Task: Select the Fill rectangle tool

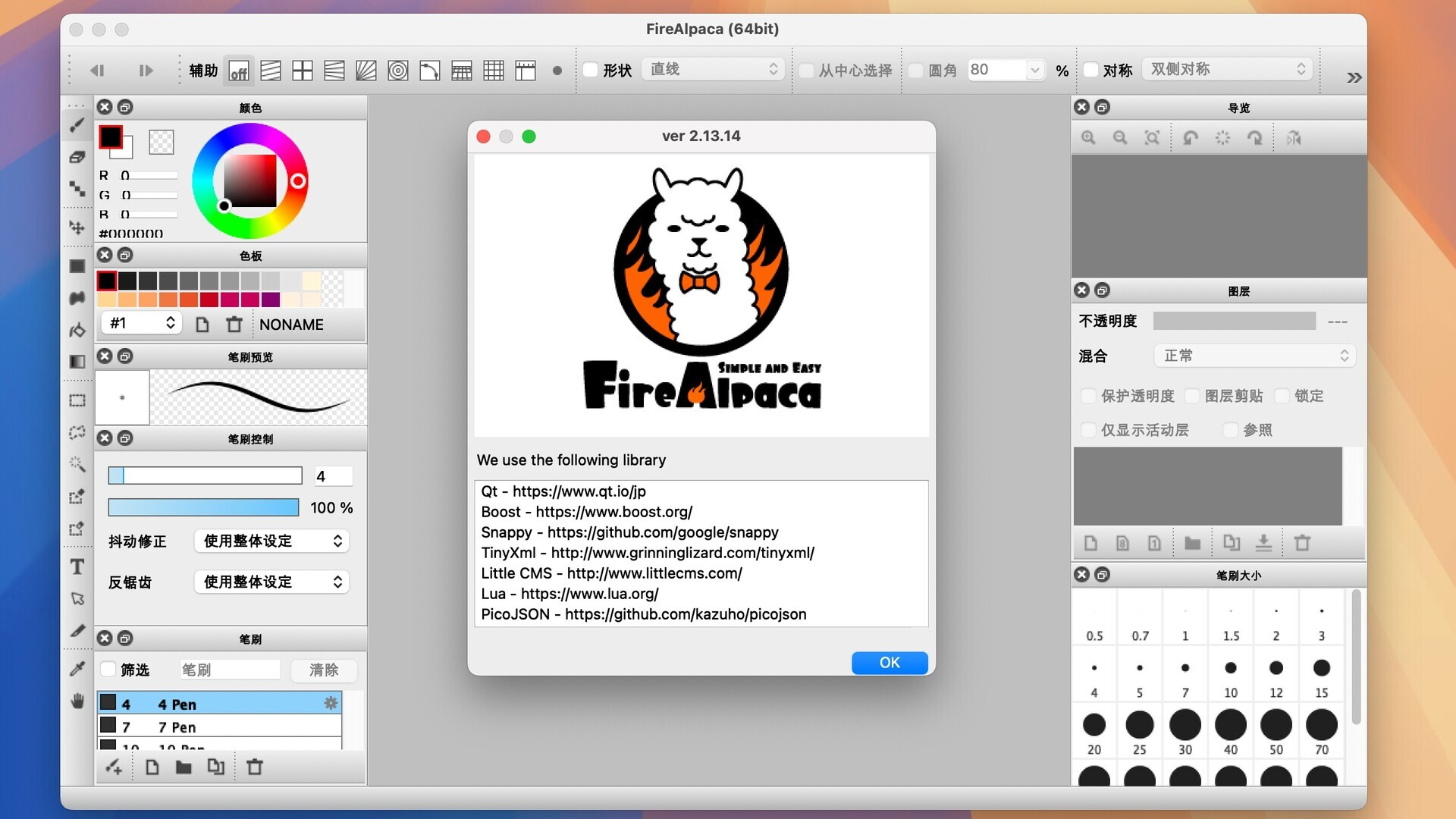Action: point(77,266)
